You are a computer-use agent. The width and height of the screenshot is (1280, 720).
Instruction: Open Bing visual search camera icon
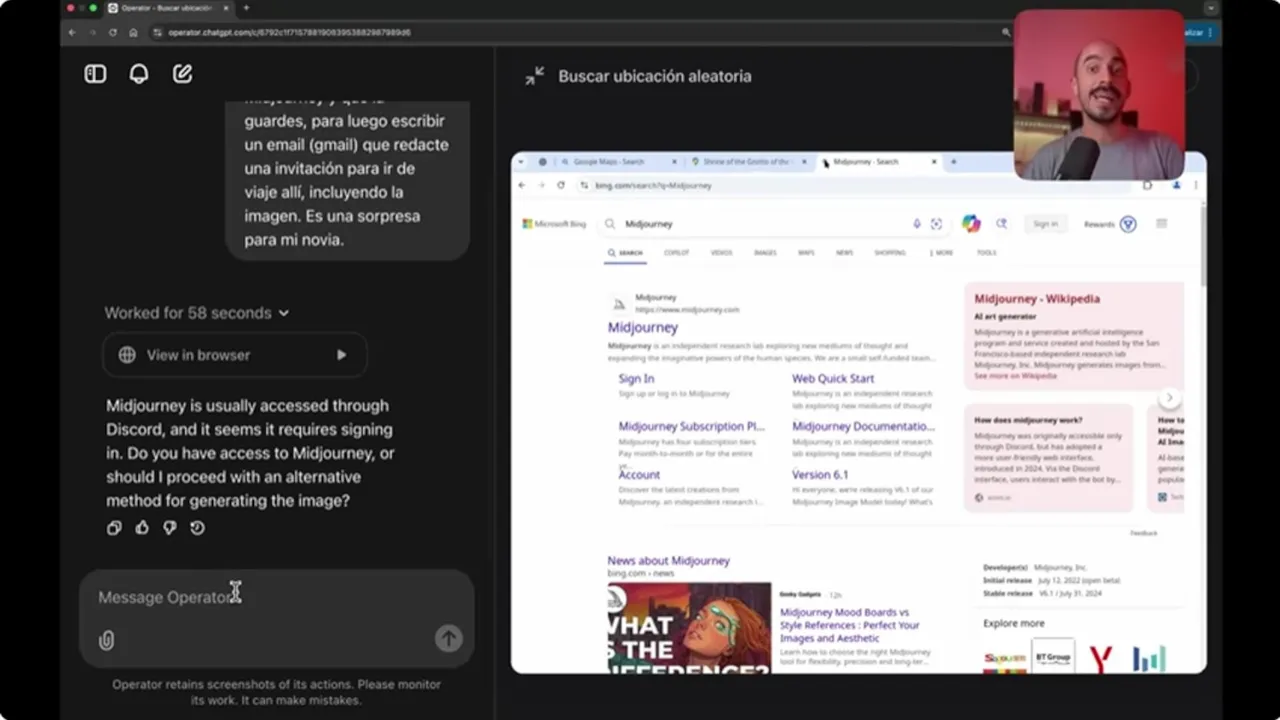[936, 224]
